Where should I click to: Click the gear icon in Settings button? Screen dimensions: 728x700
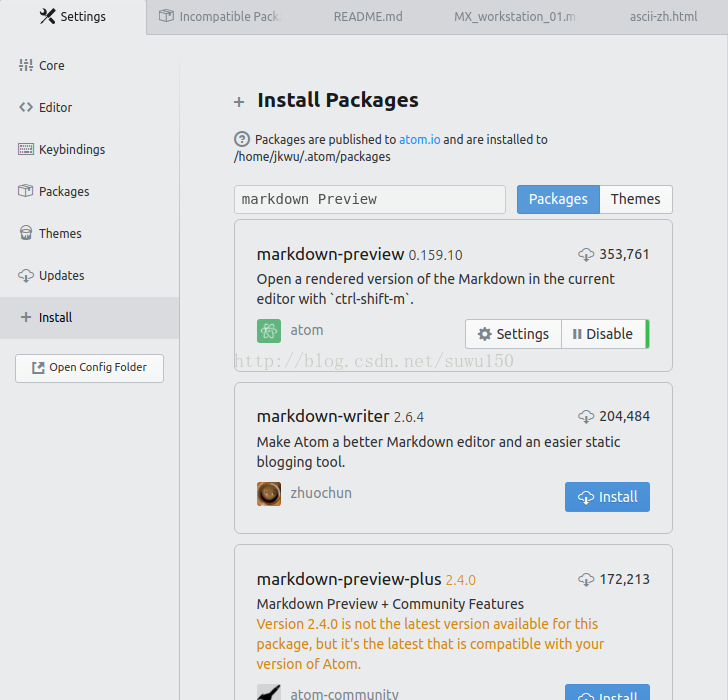[484, 334]
